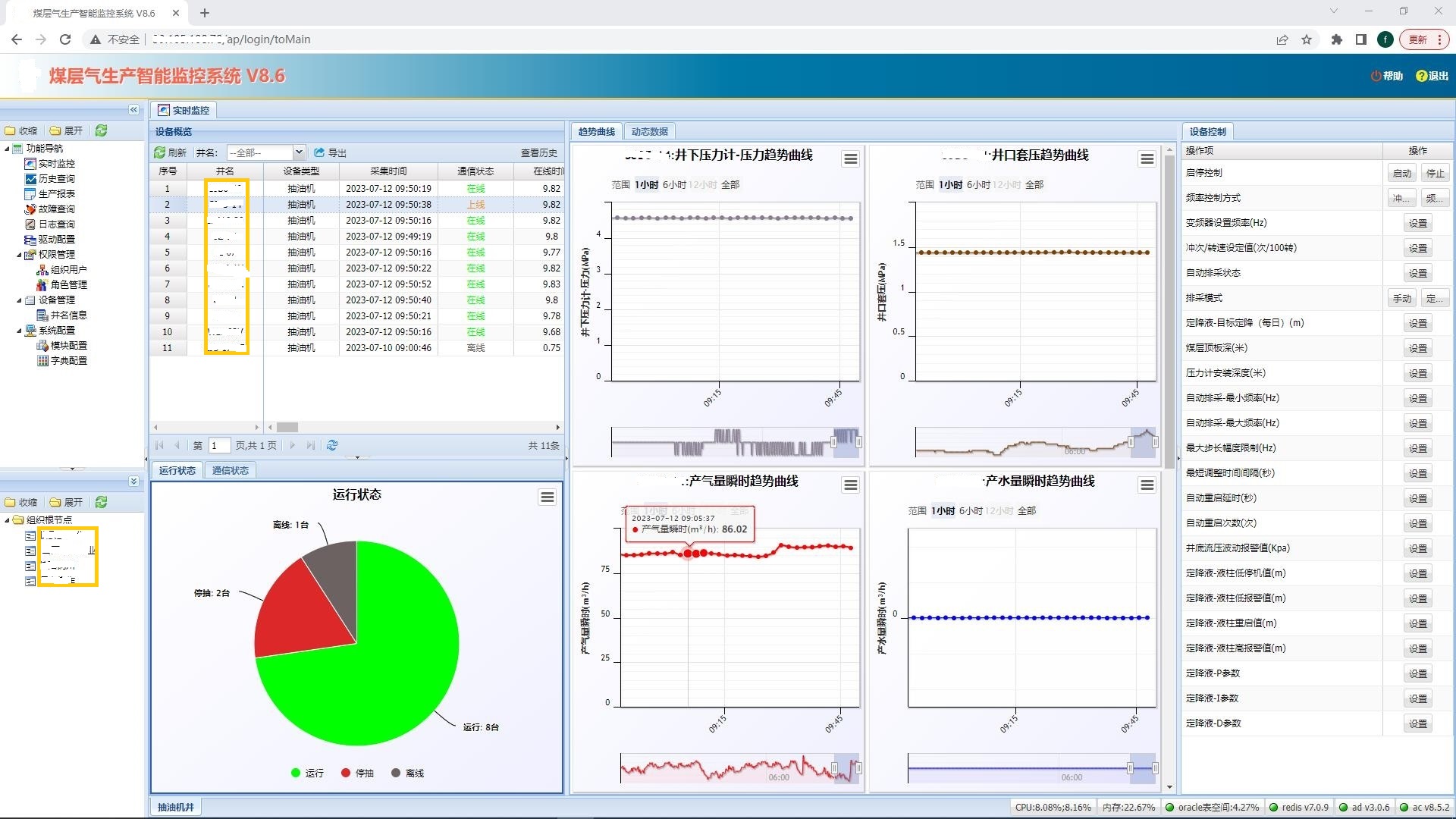1456x819 pixels.
Task: Click horizontal scrollbar thumb under device table
Action: tap(287, 427)
